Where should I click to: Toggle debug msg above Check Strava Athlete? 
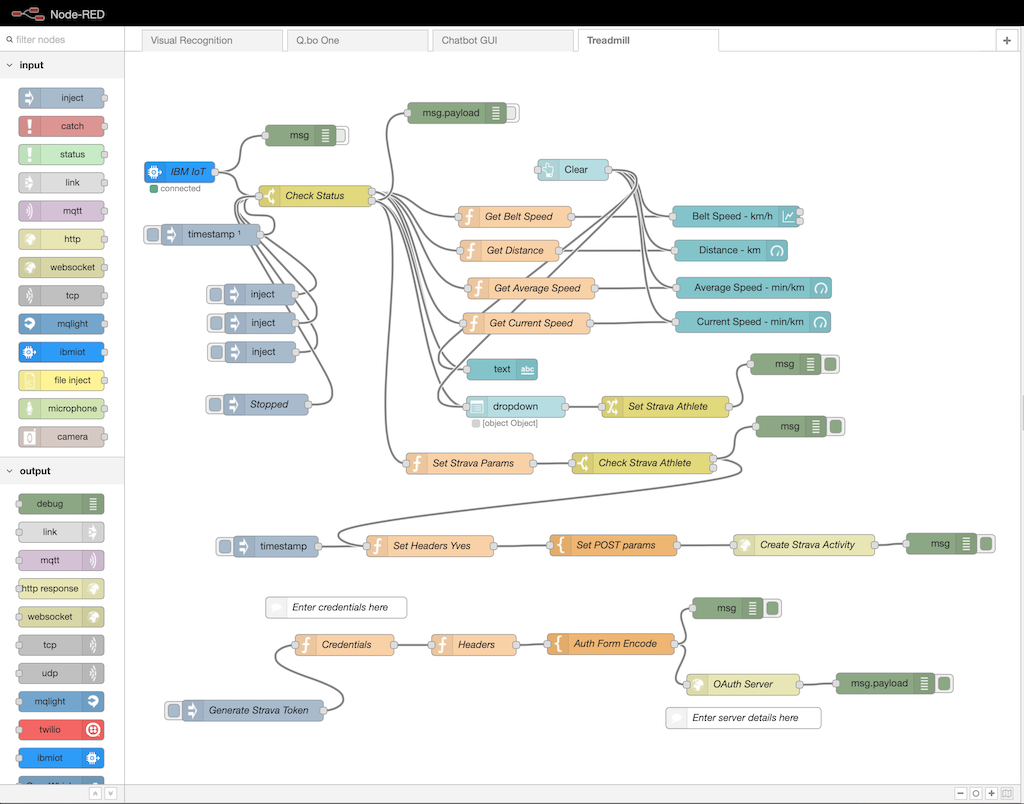(x=836, y=426)
